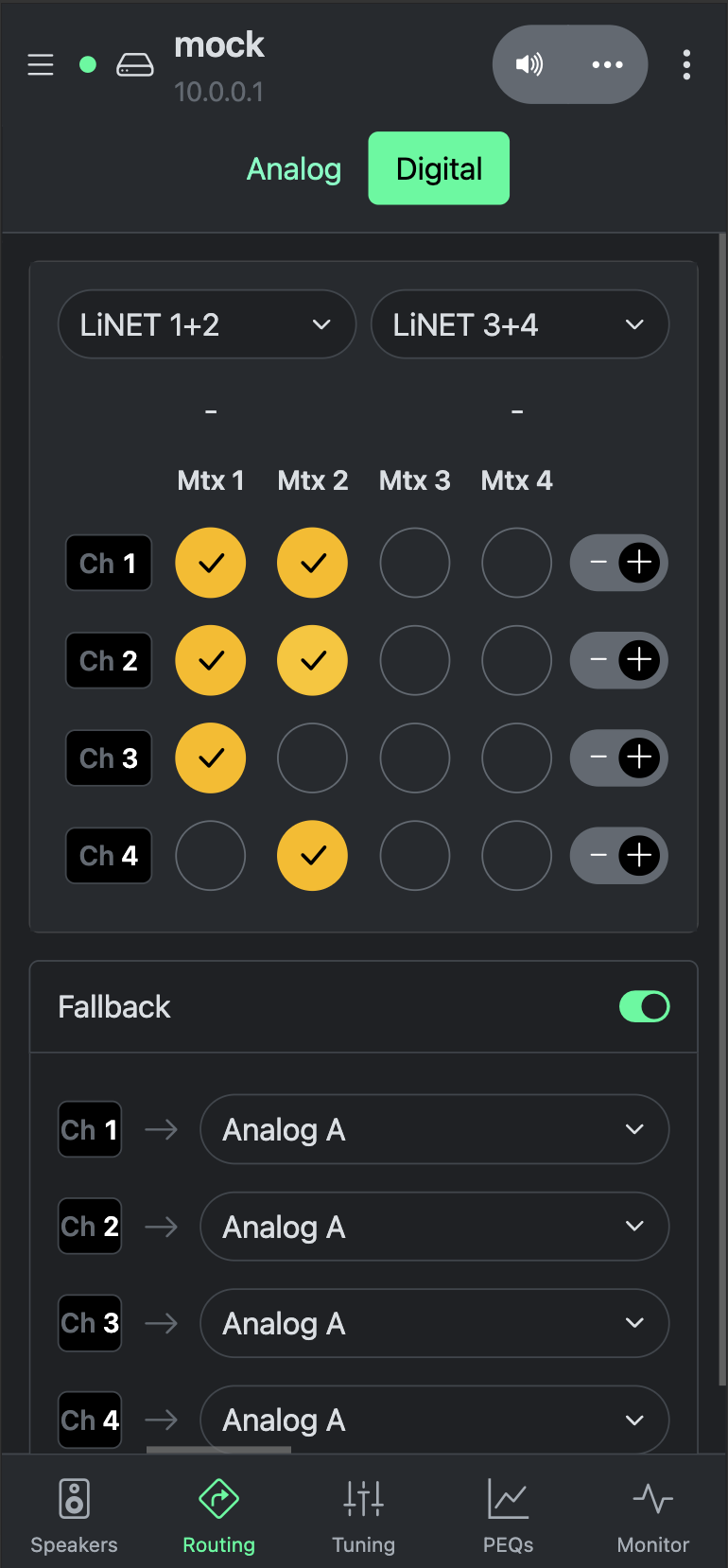The width and height of the screenshot is (728, 1568).
Task: Open Ch 1 fallback source dropdown
Action: (x=434, y=1129)
